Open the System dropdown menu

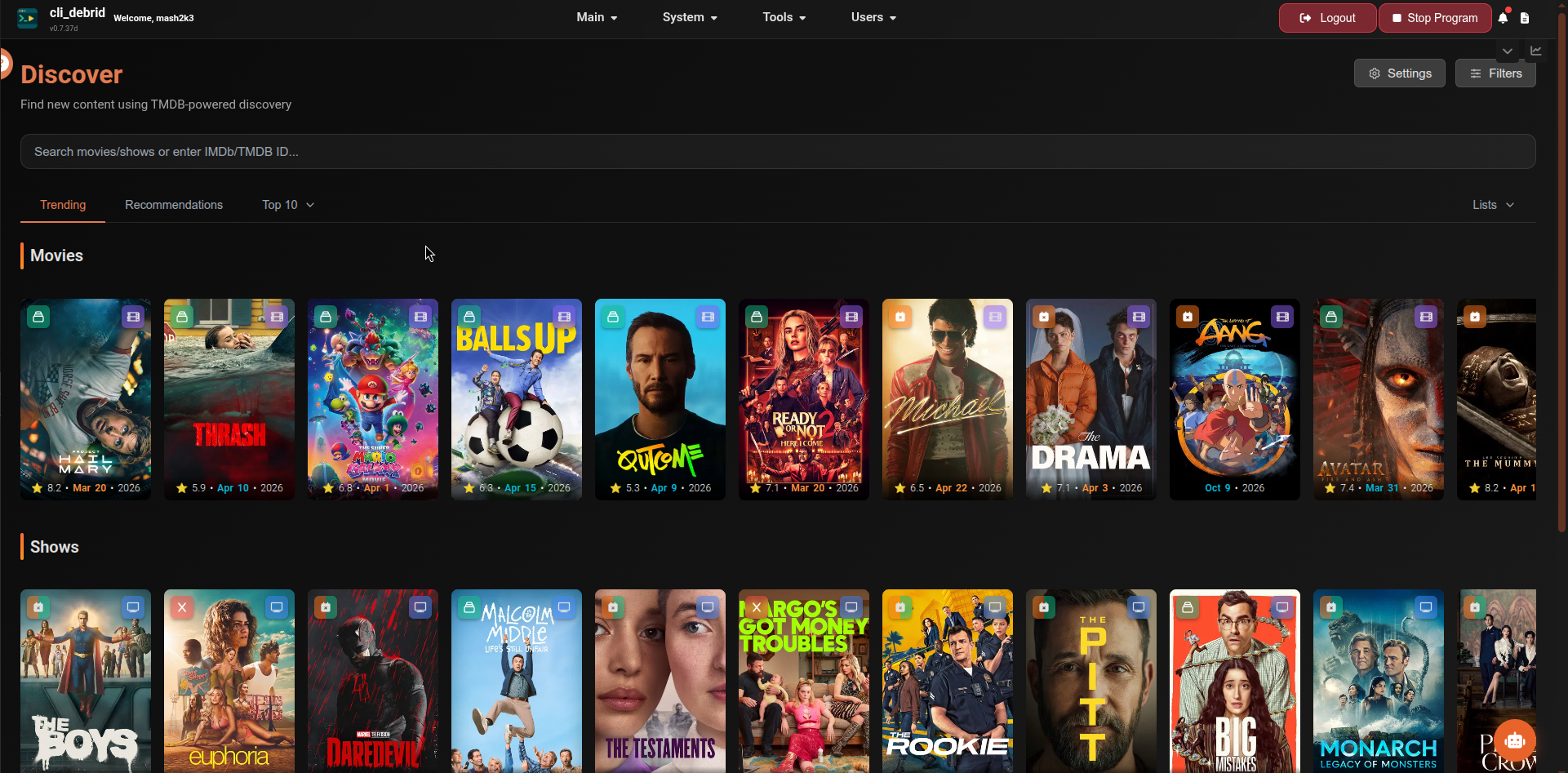pyautogui.click(x=690, y=17)
